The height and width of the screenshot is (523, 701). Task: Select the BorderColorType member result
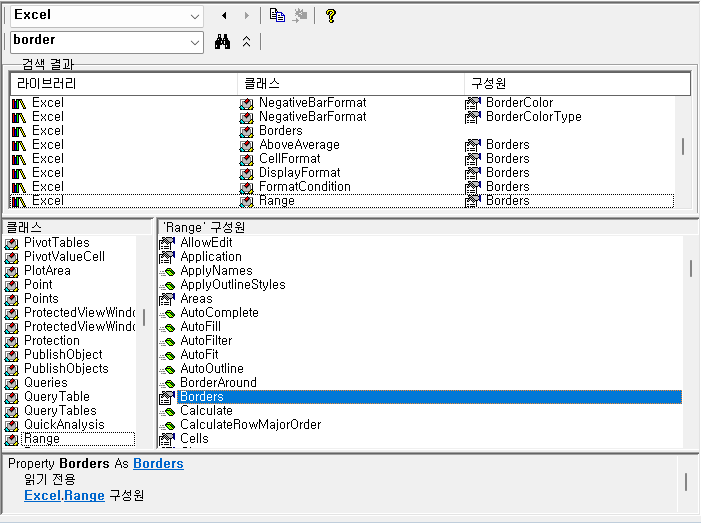point(534,117)
